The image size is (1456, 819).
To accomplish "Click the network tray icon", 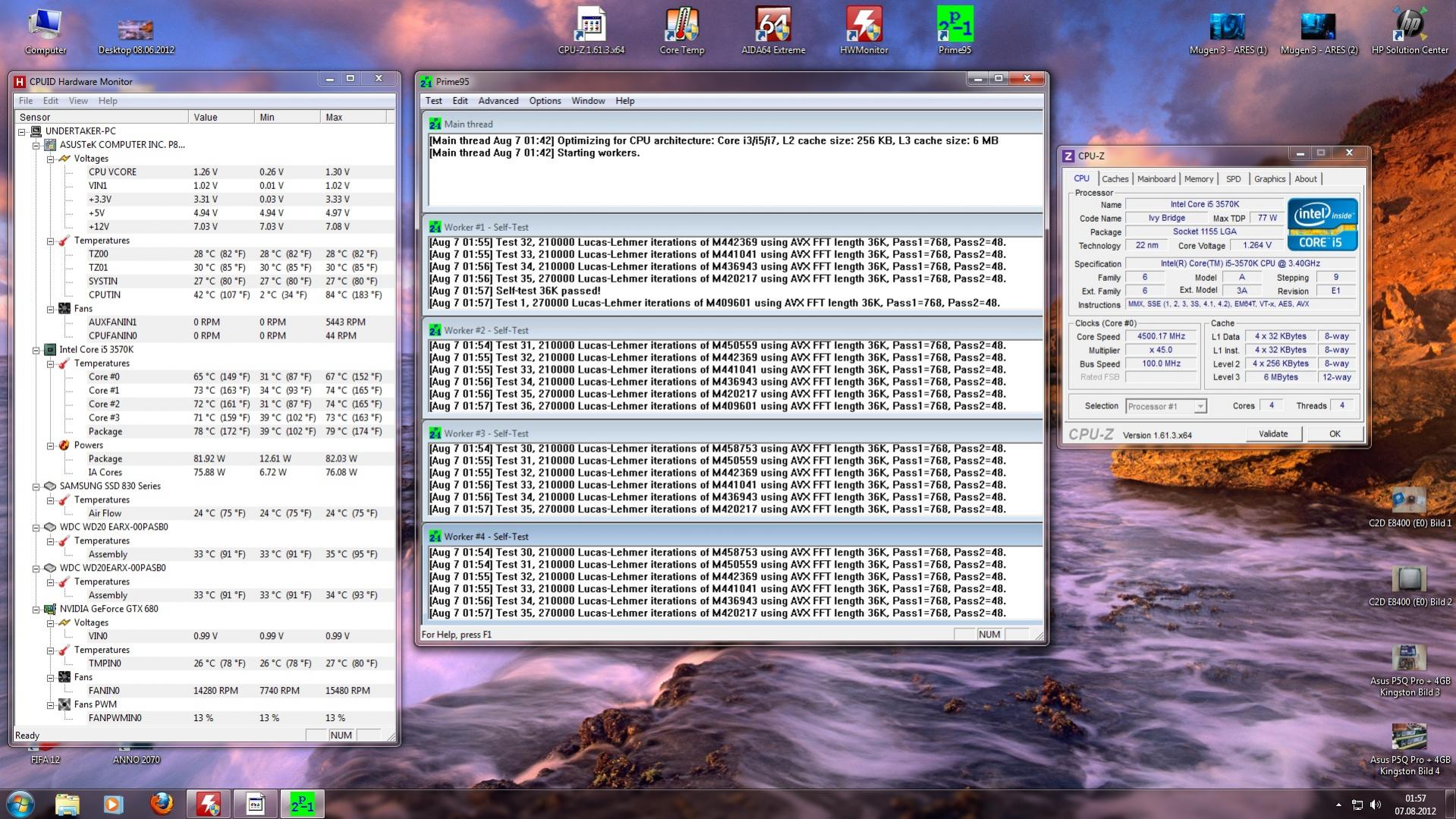I will click(1357, 805).
